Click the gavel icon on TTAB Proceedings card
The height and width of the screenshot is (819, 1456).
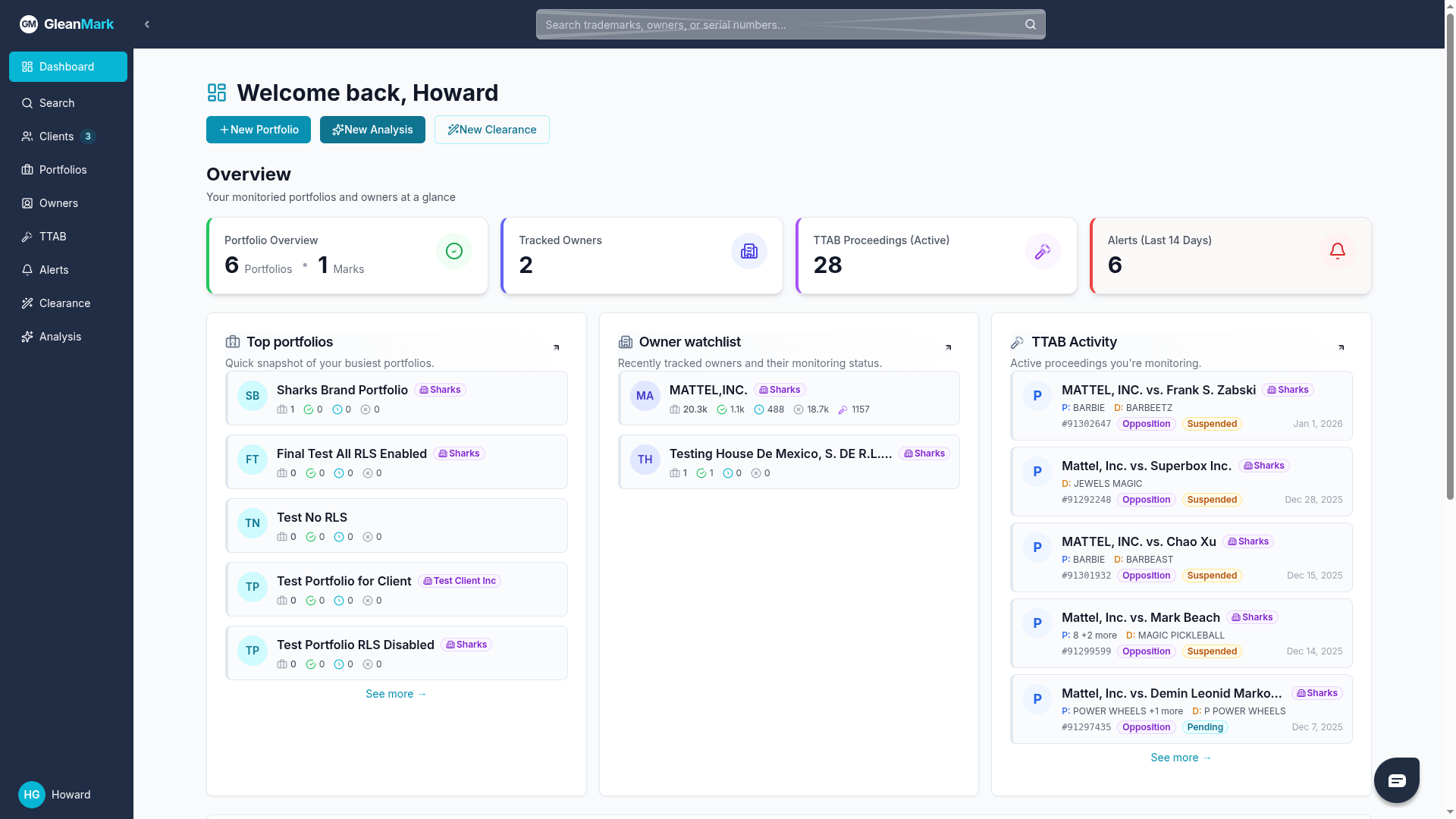[1043, 250]
